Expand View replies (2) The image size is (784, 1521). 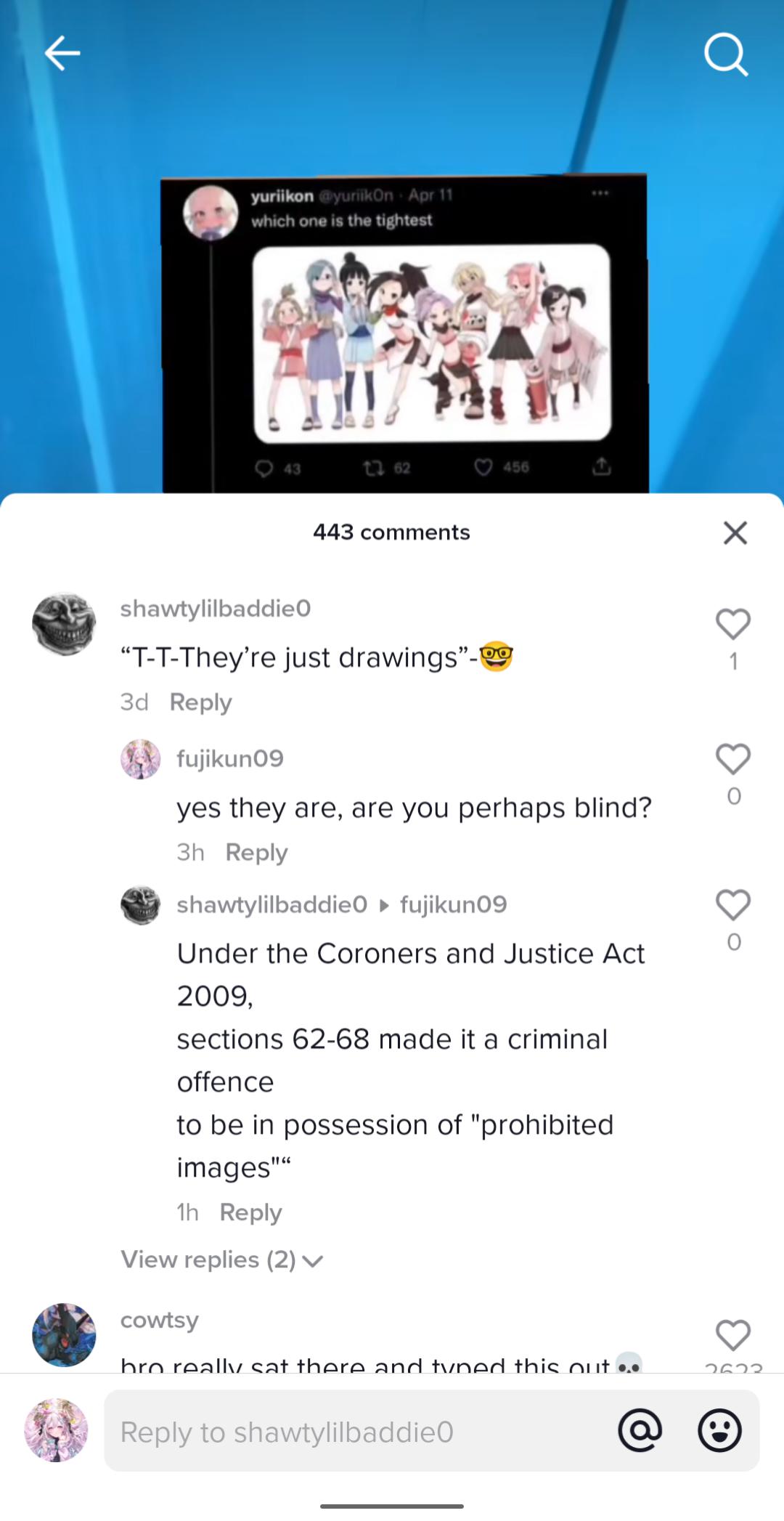pos(222,1260)
